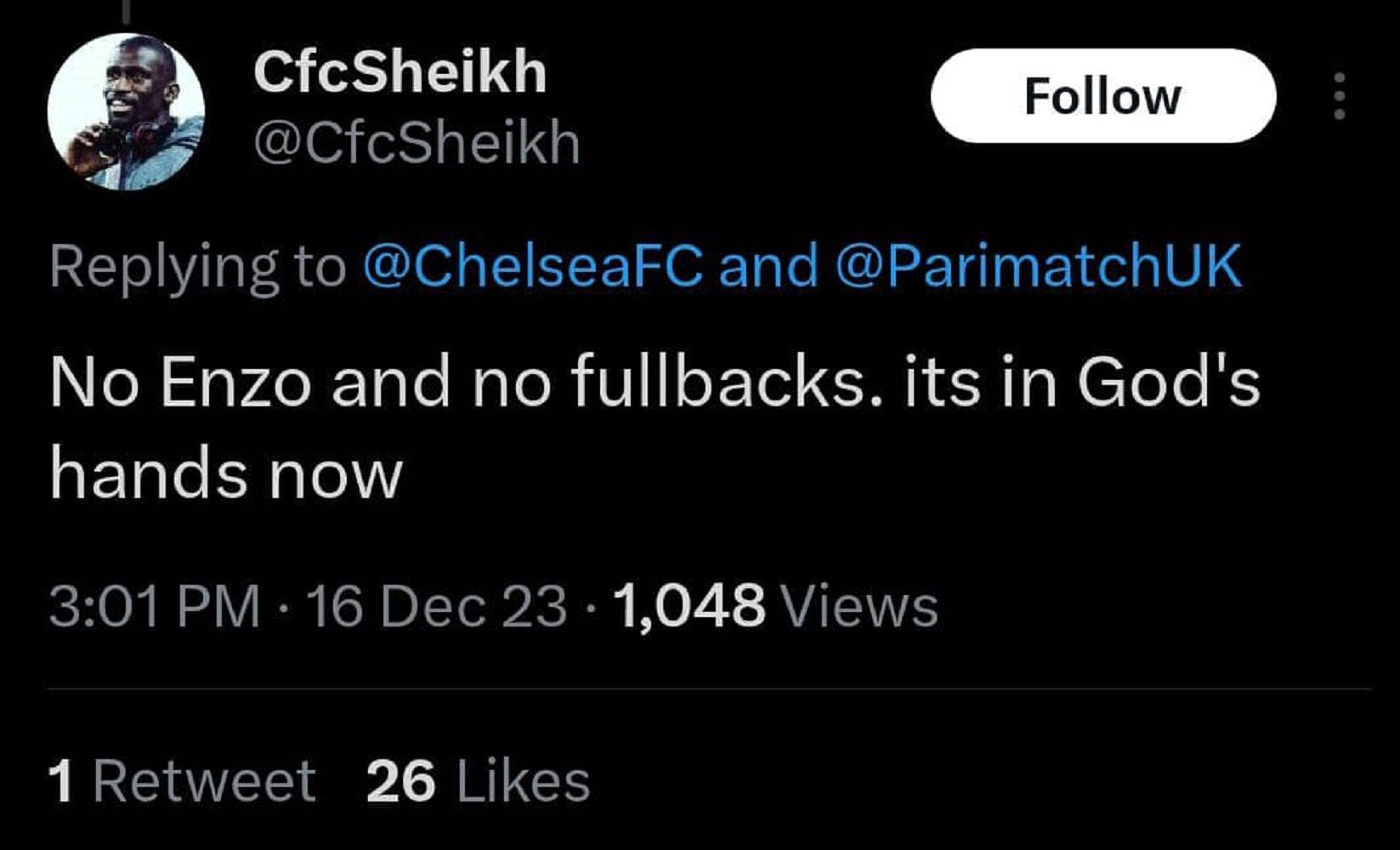Follow the CfcSheikh account
The image size is (1400, 850).
[x=1102, y=96]
